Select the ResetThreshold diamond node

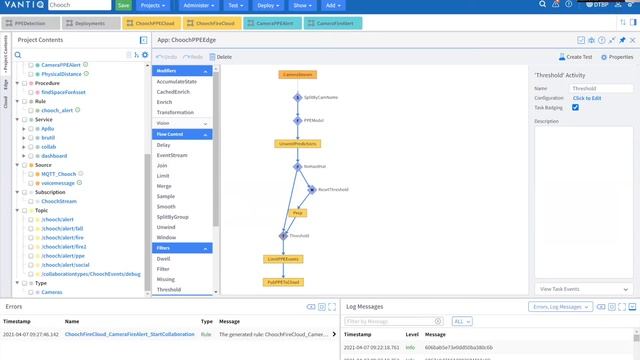[x=312, y=189]
